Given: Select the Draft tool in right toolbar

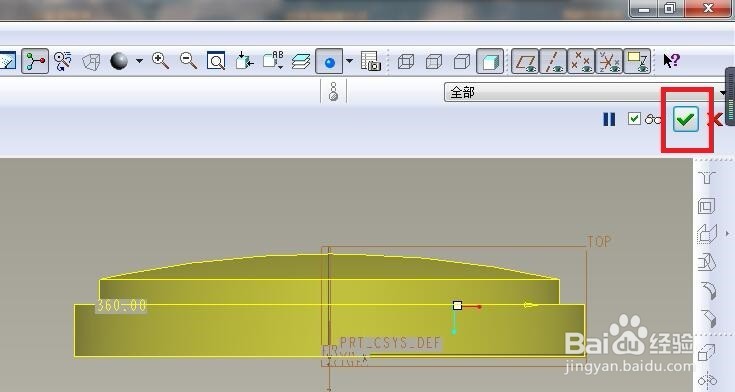Looking at the screenshot, I should pyautogui.click(x=707, y=262).
